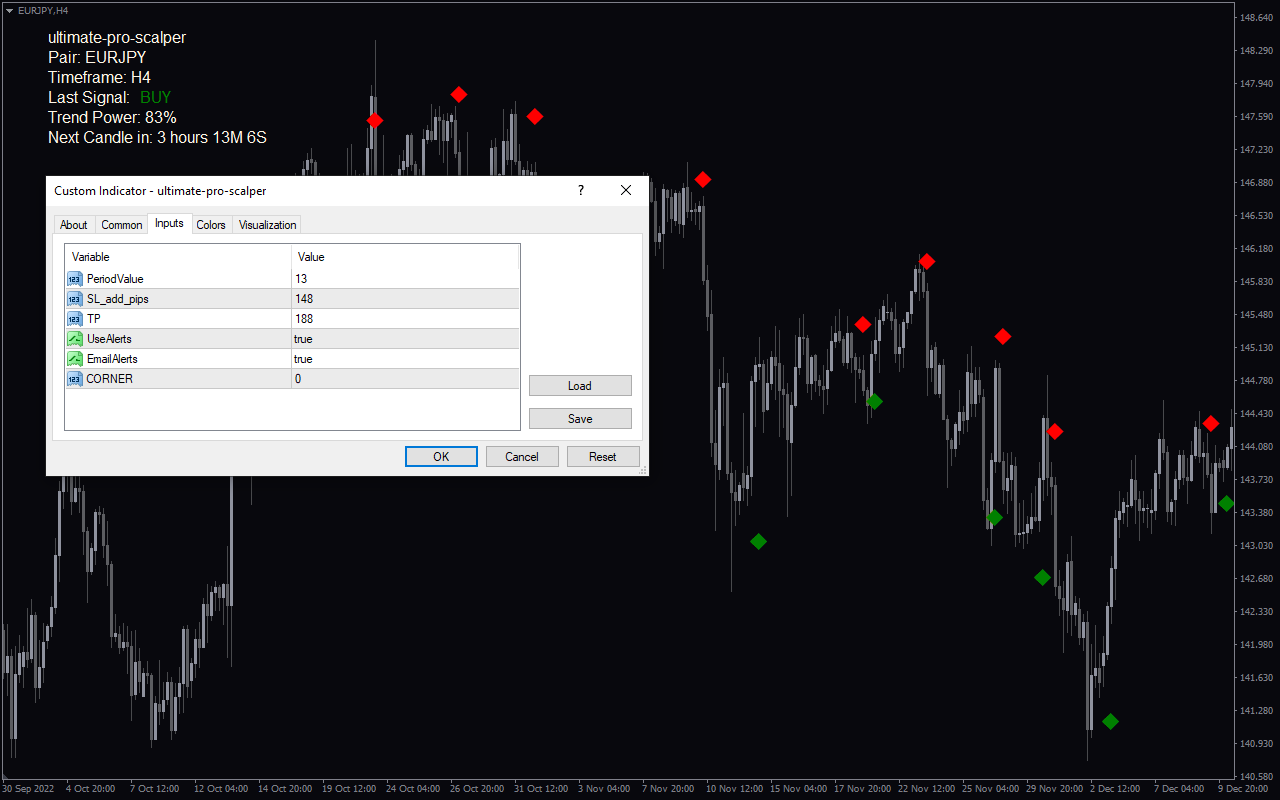Click the OK button
This screenshot has height=800, width=1280.
pyautogui.click(x=441, y=456)
